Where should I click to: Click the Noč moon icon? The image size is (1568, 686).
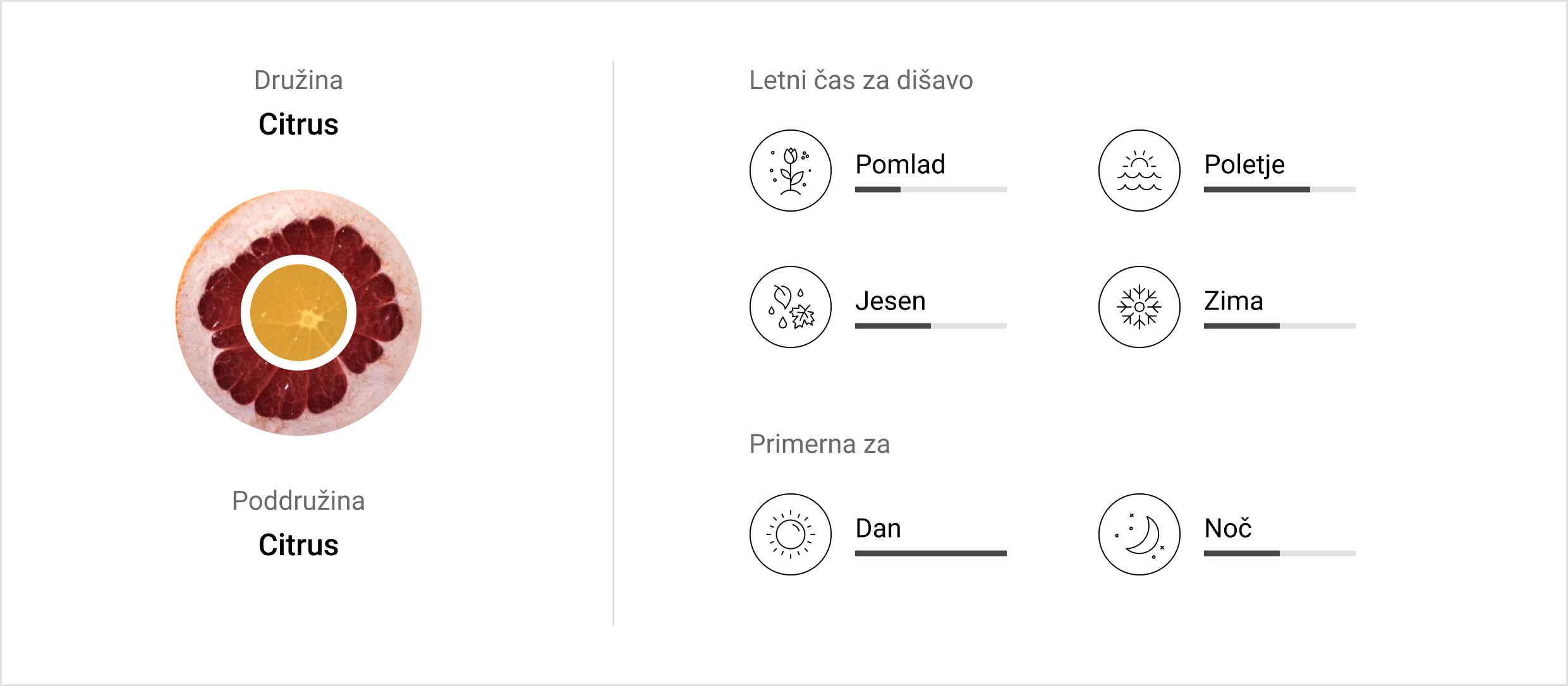pos(1139,534)
